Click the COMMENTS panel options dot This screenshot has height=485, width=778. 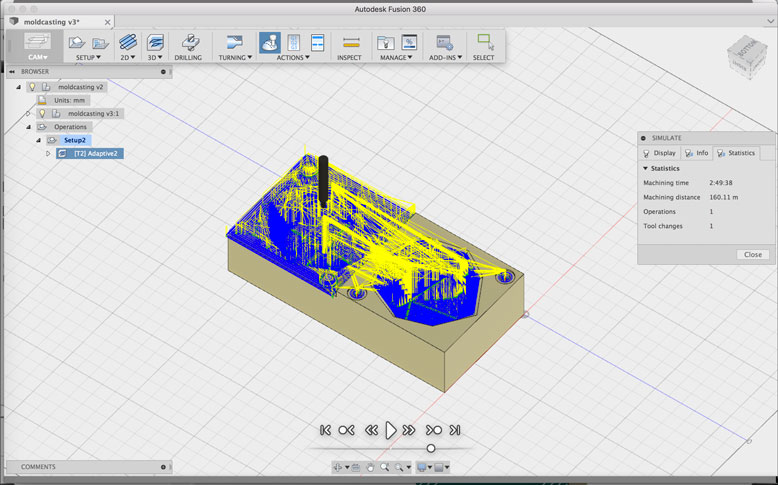coord(163,467)
